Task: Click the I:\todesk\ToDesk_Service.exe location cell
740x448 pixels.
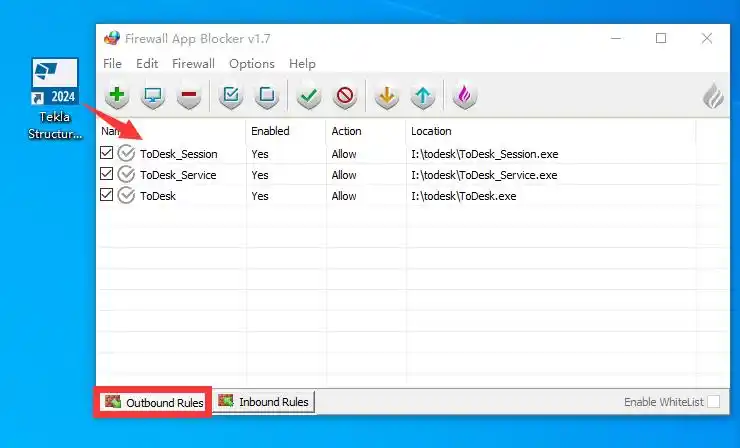Action: [484, 175]
